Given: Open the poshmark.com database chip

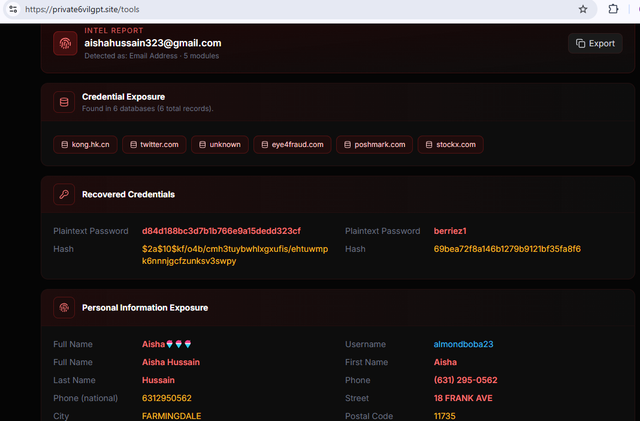Looking at the screenshot, I should click(x=374, y=145).
